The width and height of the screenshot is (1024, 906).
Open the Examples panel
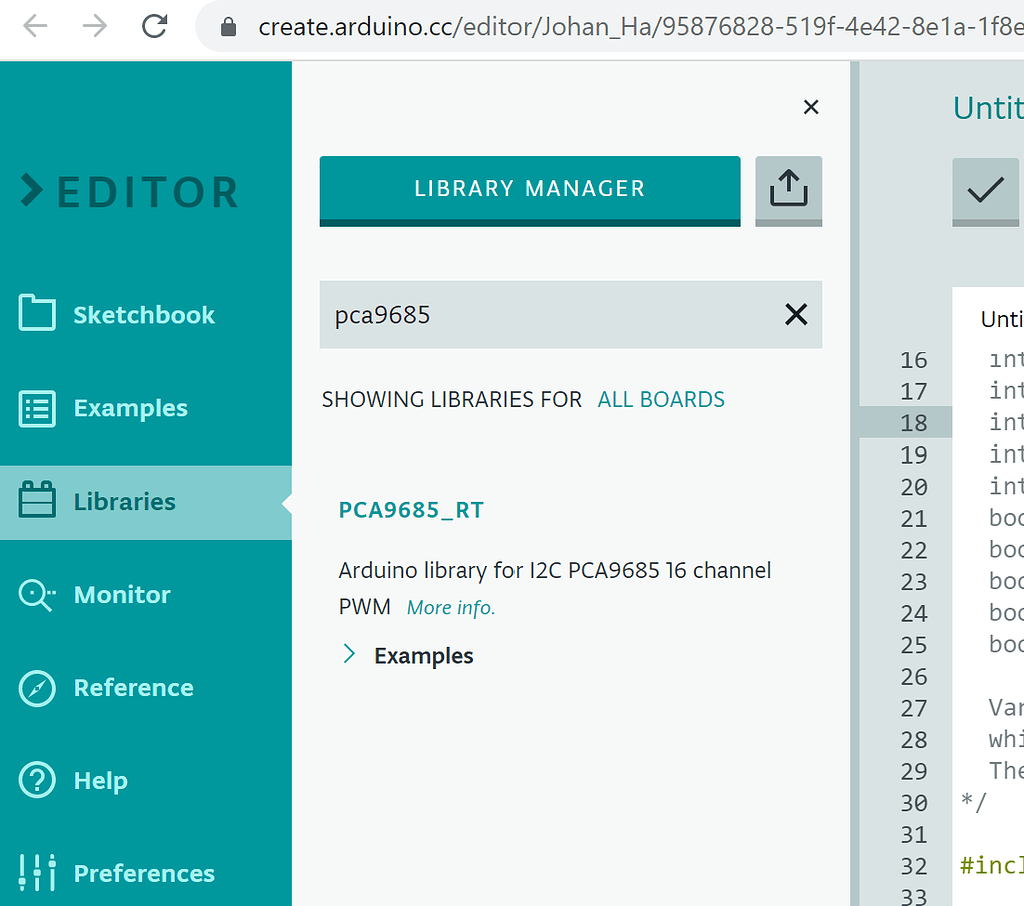pyautogui.click(x=130, y=407)
